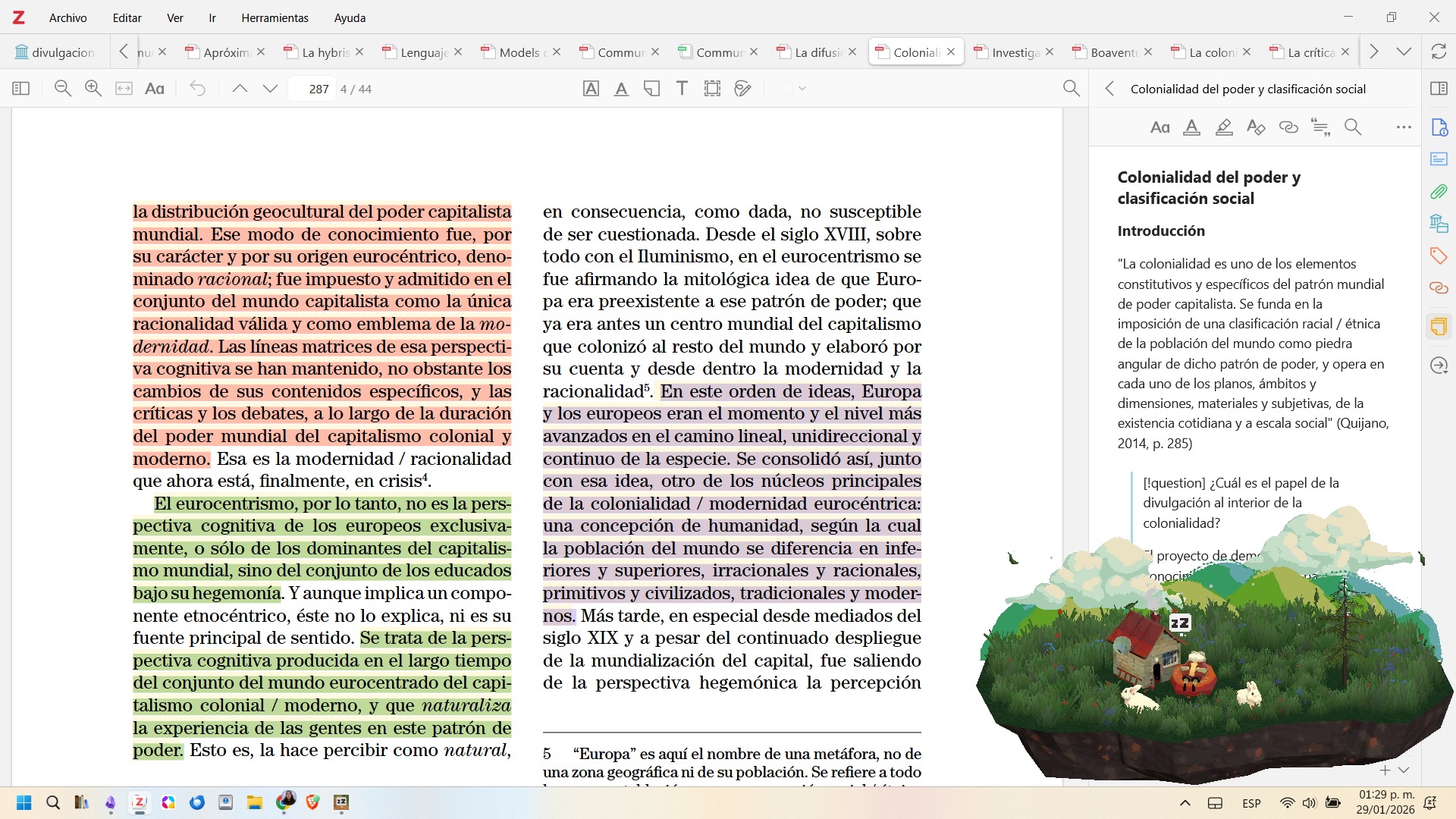This screenshot has width=1456, height=819.
Task: Open the Libraries and Collections sidebar icon
Action: [x=1439, y=223]
